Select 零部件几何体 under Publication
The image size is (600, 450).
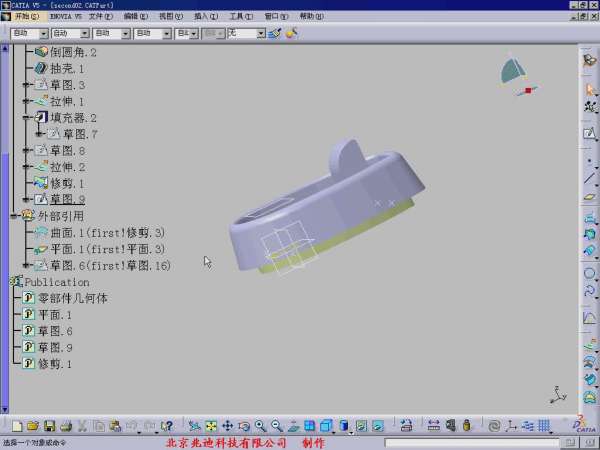72,298
